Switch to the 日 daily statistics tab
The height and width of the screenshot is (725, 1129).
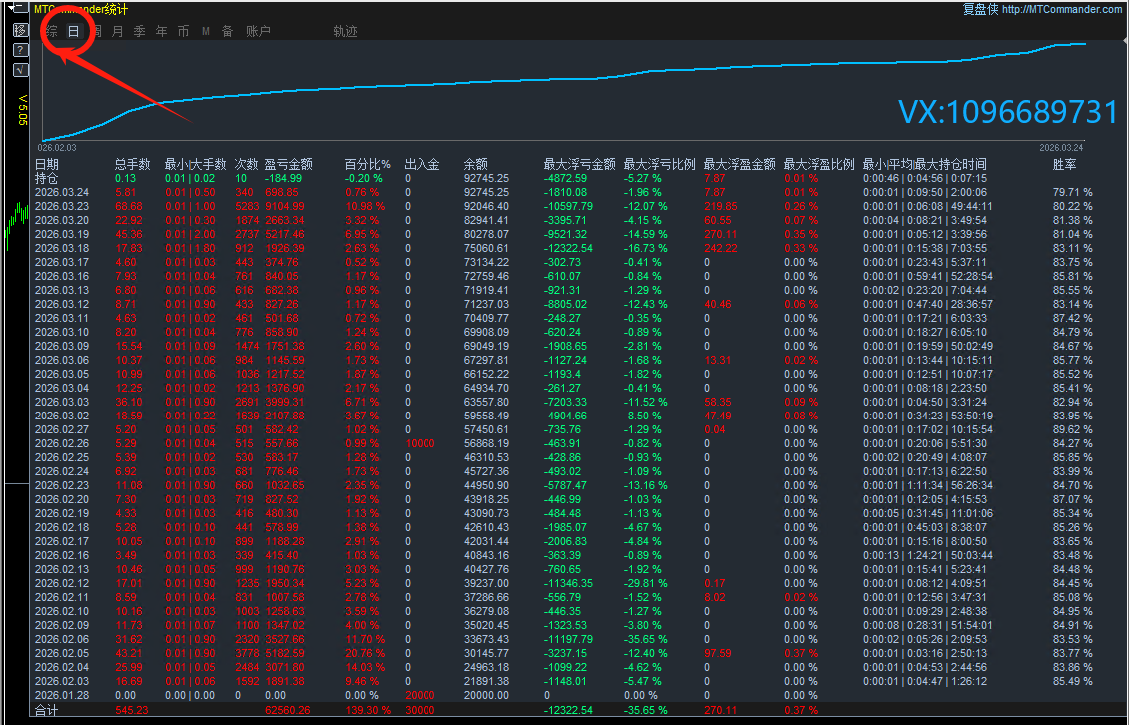pos(73,31)
